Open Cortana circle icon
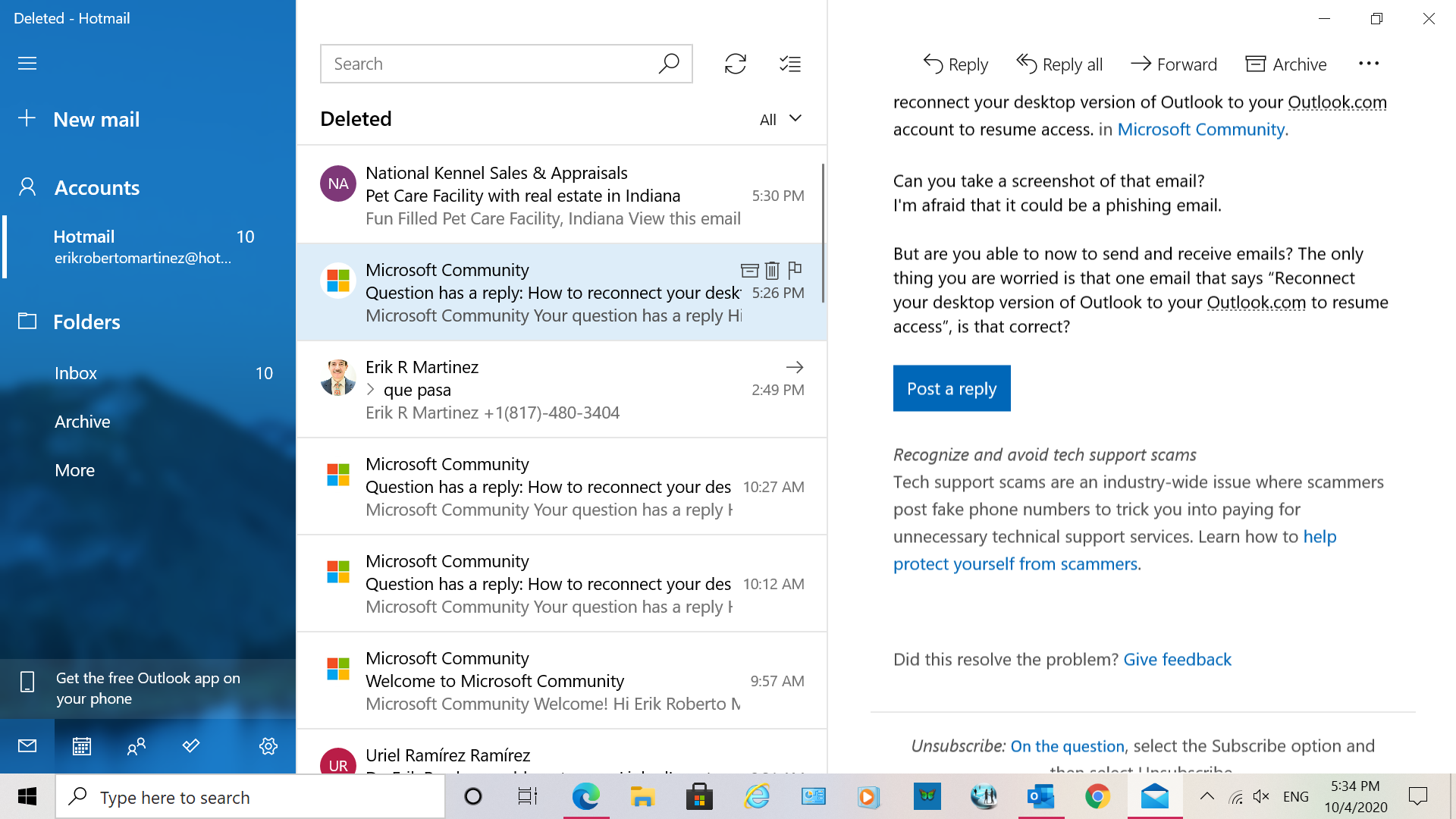1456x819 pixels. pos(473,796)
